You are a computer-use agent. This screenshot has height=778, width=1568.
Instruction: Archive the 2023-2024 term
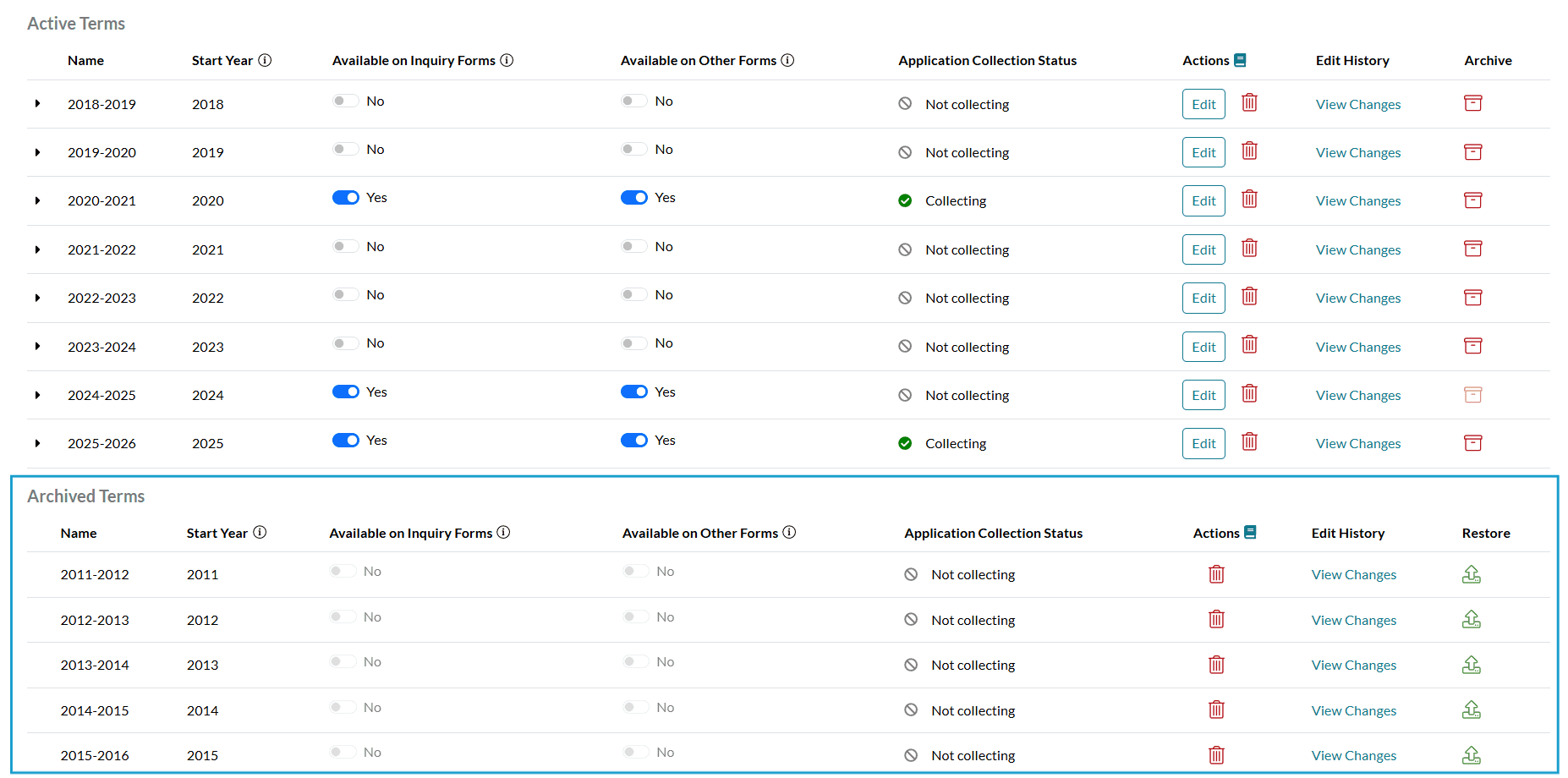tap(1473, 346)
